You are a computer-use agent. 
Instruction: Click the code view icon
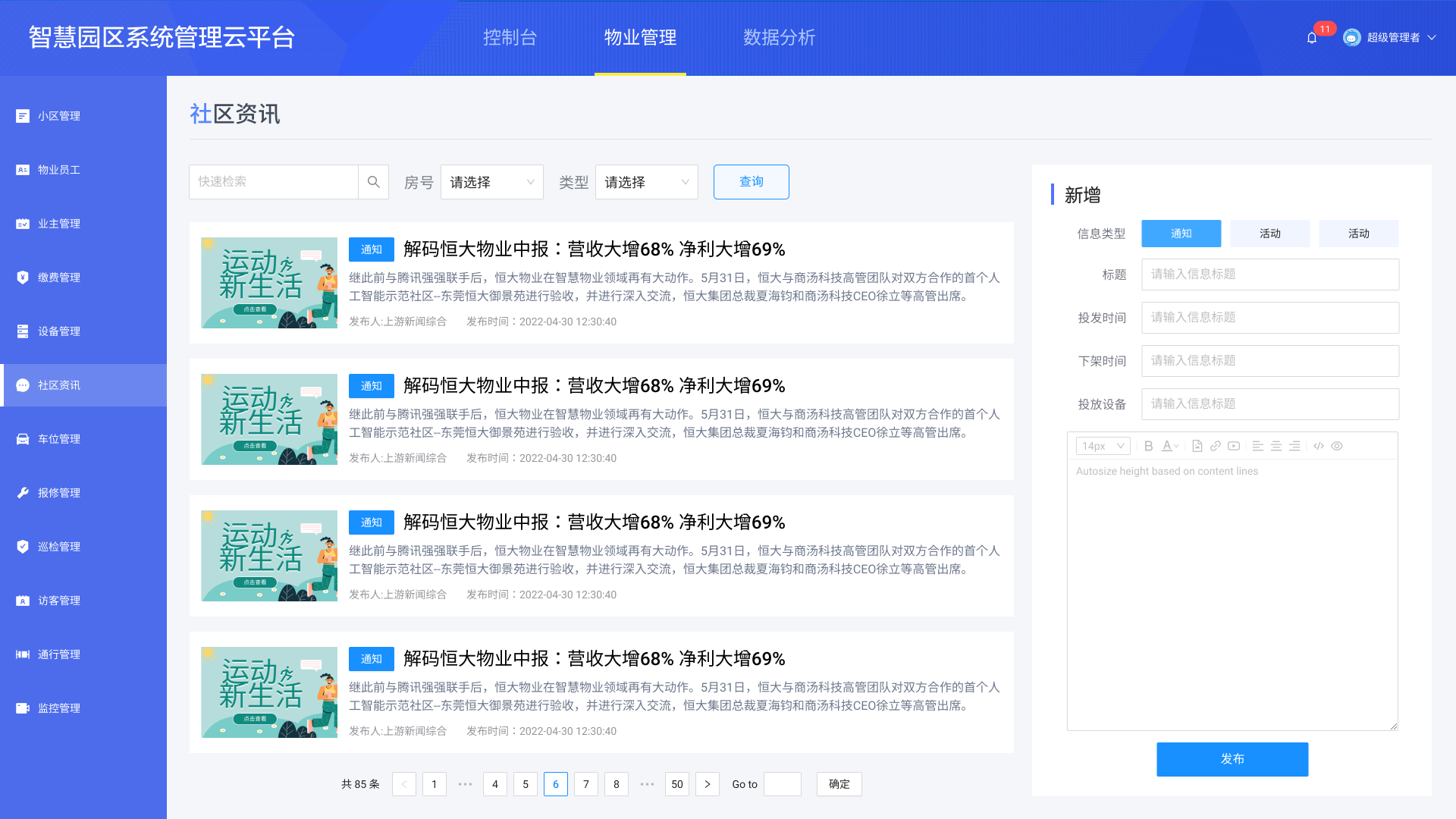pyautogui.click(x=1319, y=446)
